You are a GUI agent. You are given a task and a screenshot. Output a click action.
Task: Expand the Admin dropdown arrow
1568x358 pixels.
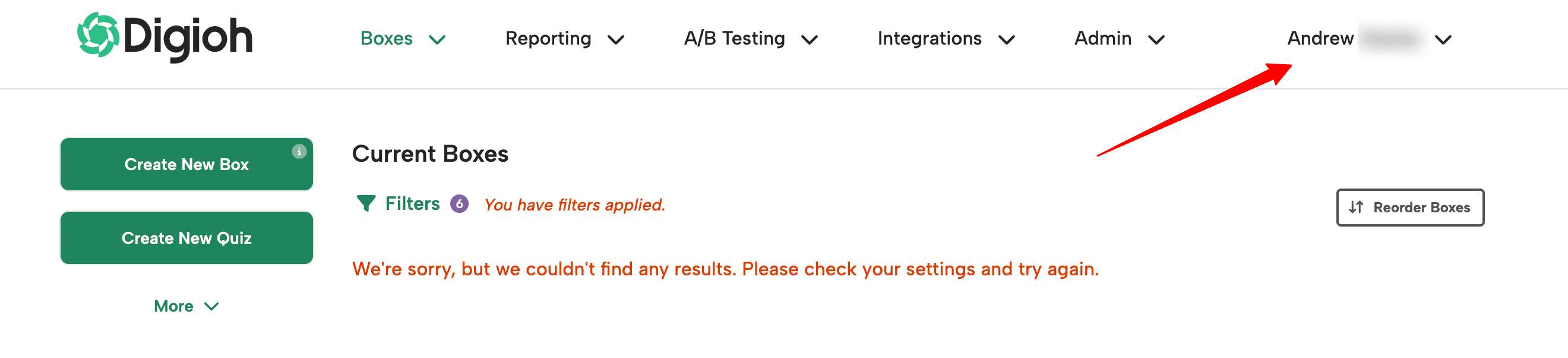point(1156,40)
